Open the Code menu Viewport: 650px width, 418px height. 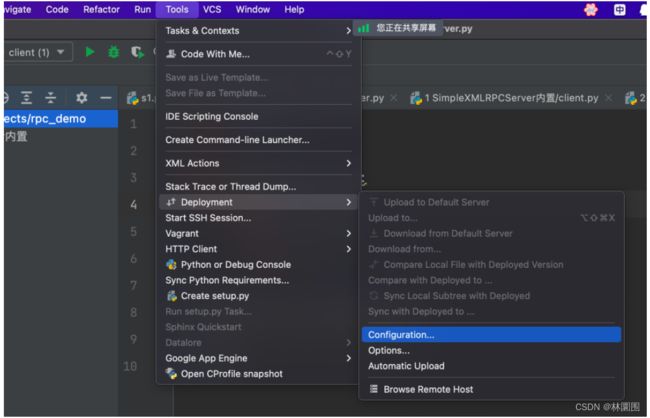coord(57,10)
